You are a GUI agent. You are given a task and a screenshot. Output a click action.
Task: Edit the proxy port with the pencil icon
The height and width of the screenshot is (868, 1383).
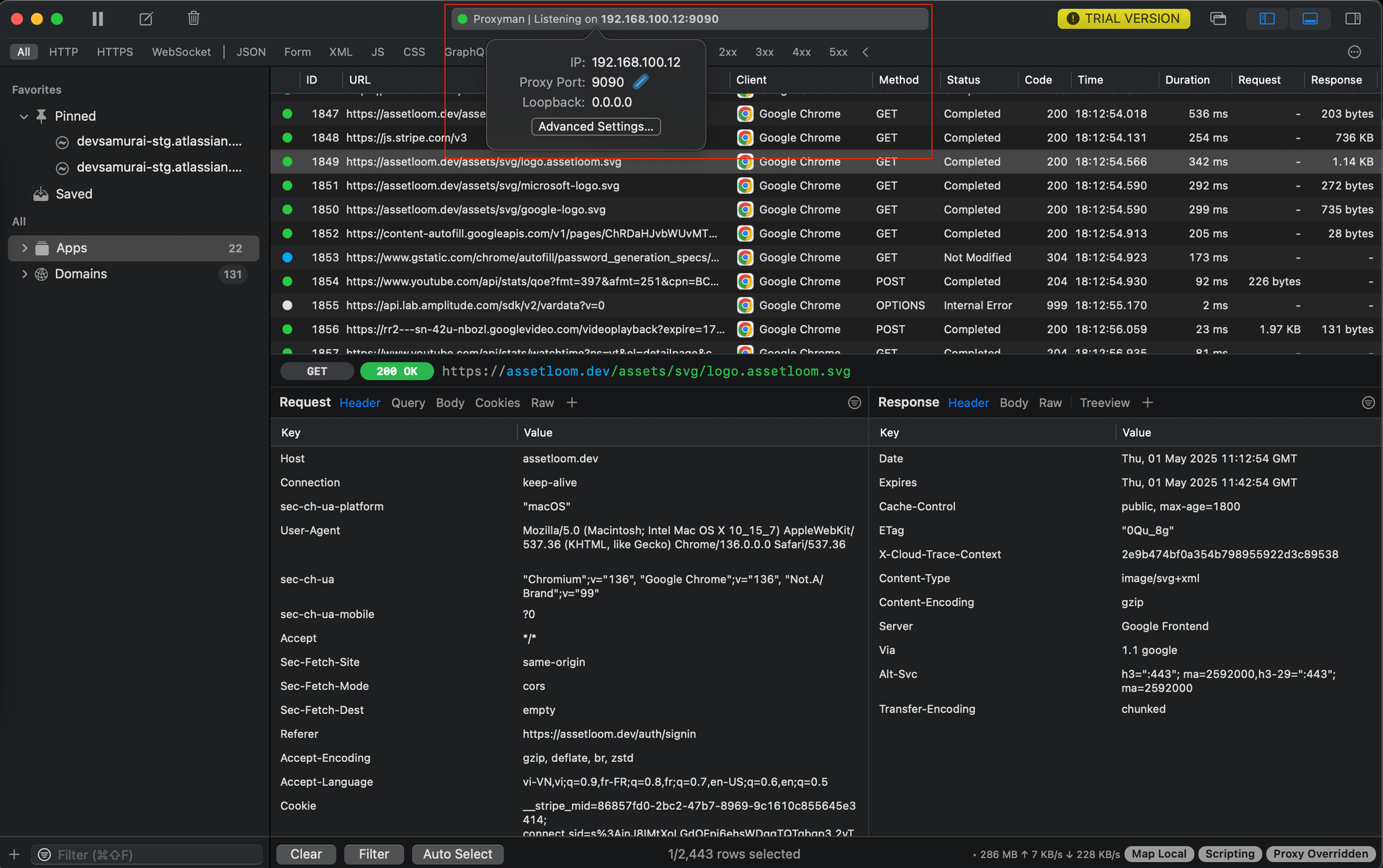click(641, 82)
